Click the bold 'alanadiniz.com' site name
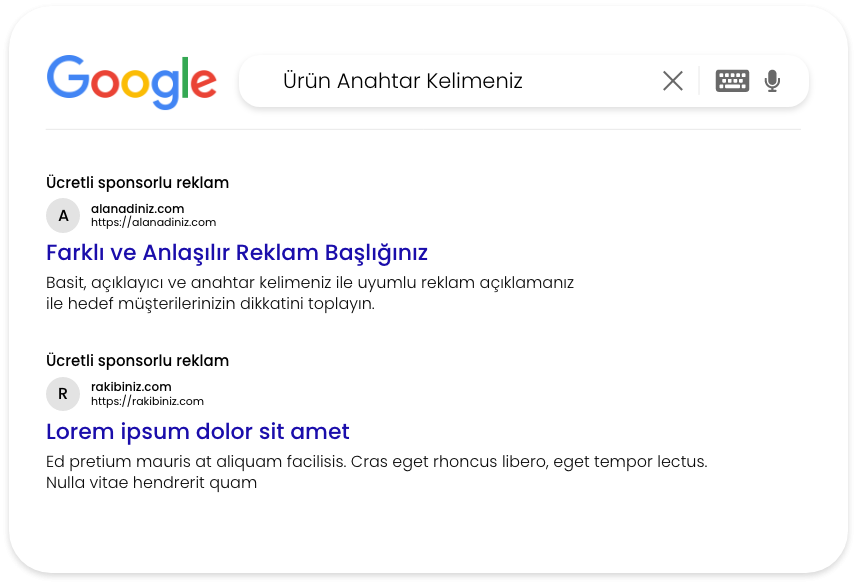Viewport: 857px width, 585px height. coord(137,208)
